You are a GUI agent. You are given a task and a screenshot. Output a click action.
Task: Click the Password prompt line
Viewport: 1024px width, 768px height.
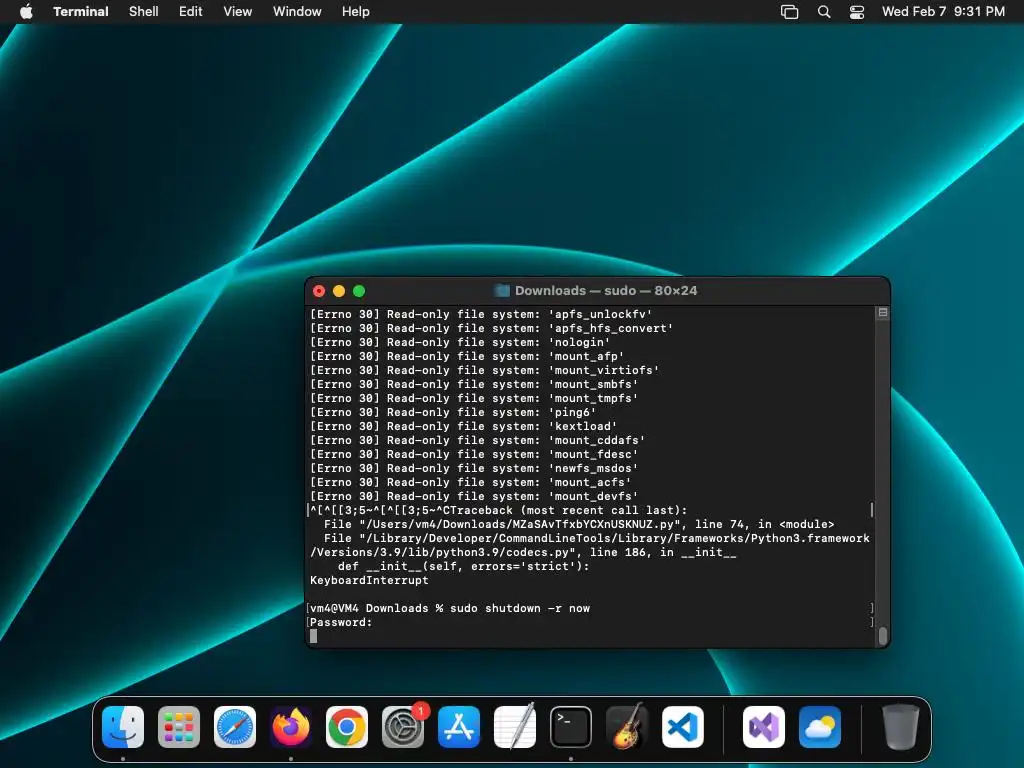(x=341, y=622)
